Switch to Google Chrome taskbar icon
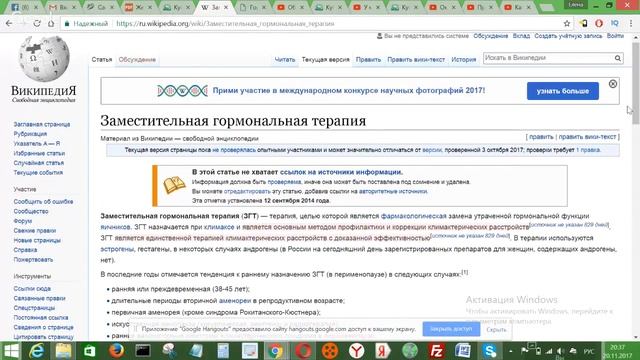The height and width of the screenshot is (360, 640). (276, 351)
